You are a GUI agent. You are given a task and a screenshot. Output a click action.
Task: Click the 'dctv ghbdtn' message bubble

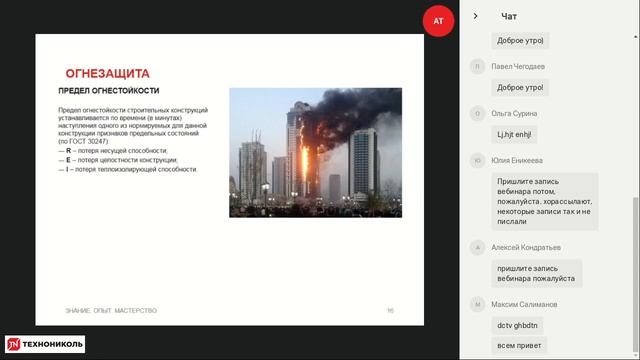point(517,325)
